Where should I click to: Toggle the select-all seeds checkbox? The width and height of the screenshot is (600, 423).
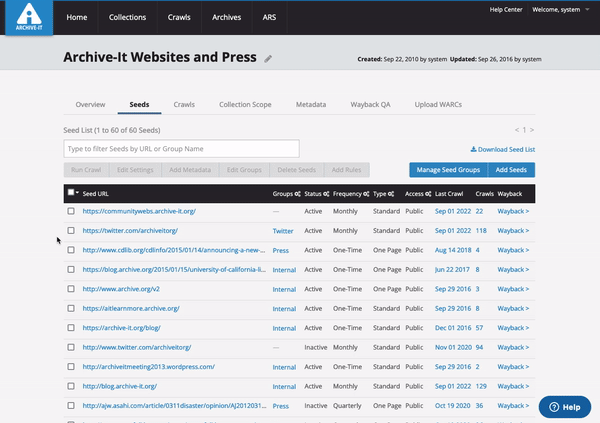[70, 192]
